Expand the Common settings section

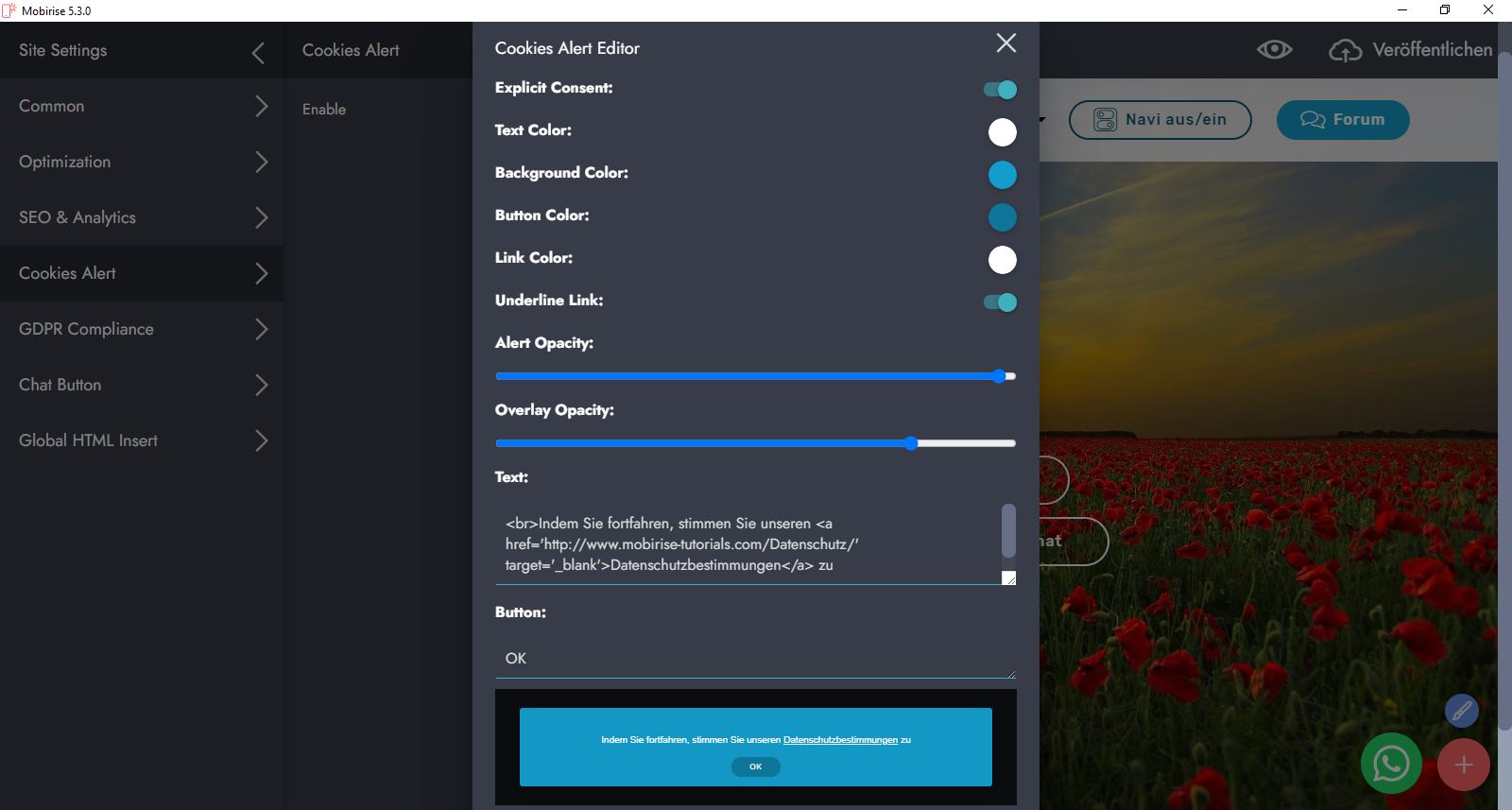pos(142,107)
